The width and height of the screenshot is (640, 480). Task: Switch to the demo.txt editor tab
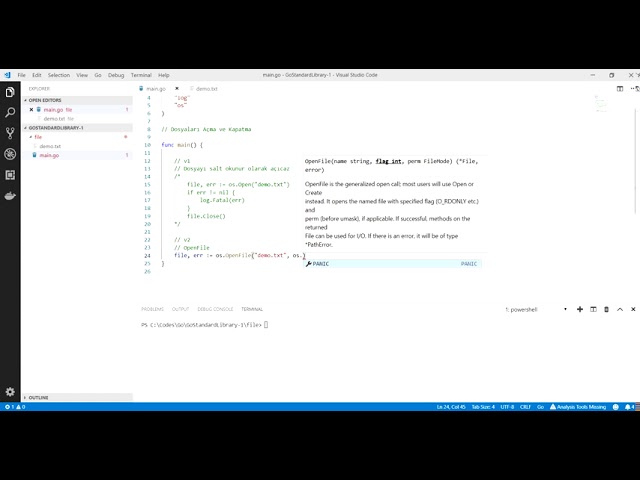point(207,89)
